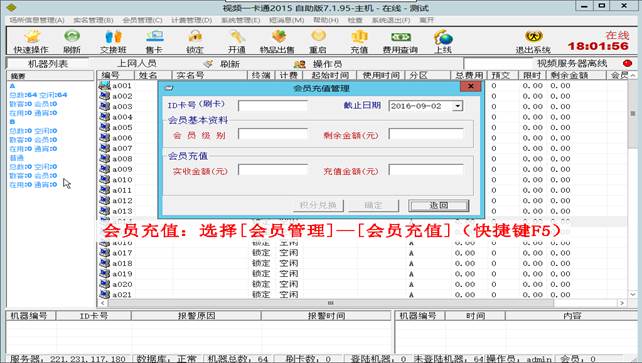This screenshot has height=363, width=642.
Task: Open 计费管理(D) menu
Action: pyautogui.click(x=192, y=20)
